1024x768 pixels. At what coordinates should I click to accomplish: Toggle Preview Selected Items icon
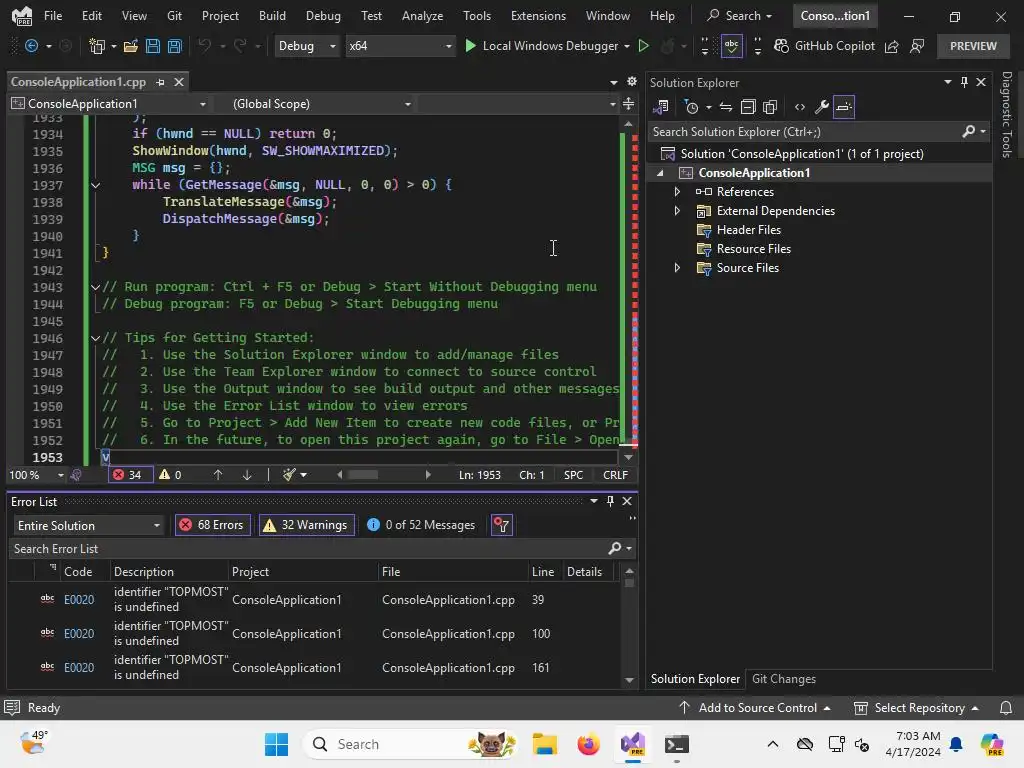coord(844,107)
